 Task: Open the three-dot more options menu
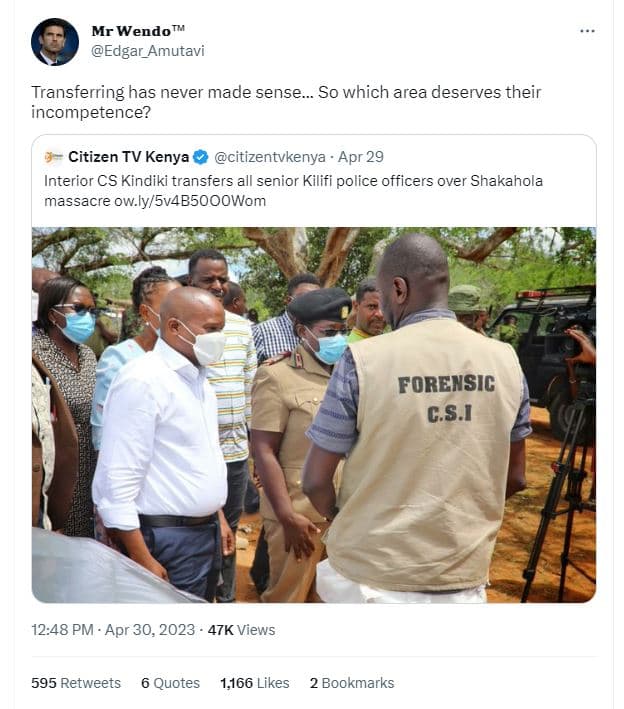point(587,31)
